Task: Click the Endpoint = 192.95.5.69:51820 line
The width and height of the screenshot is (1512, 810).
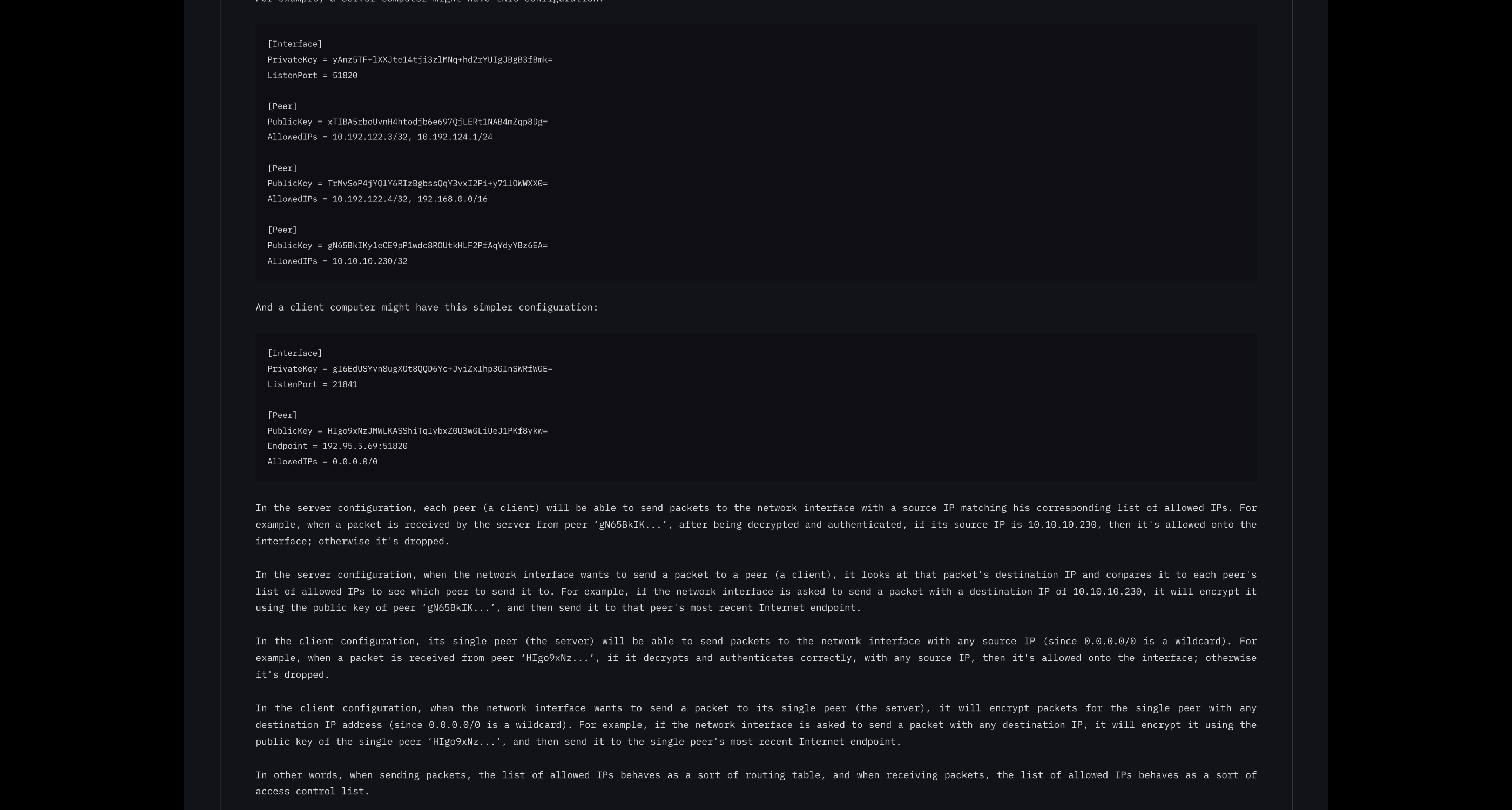Action: (337, 447)
